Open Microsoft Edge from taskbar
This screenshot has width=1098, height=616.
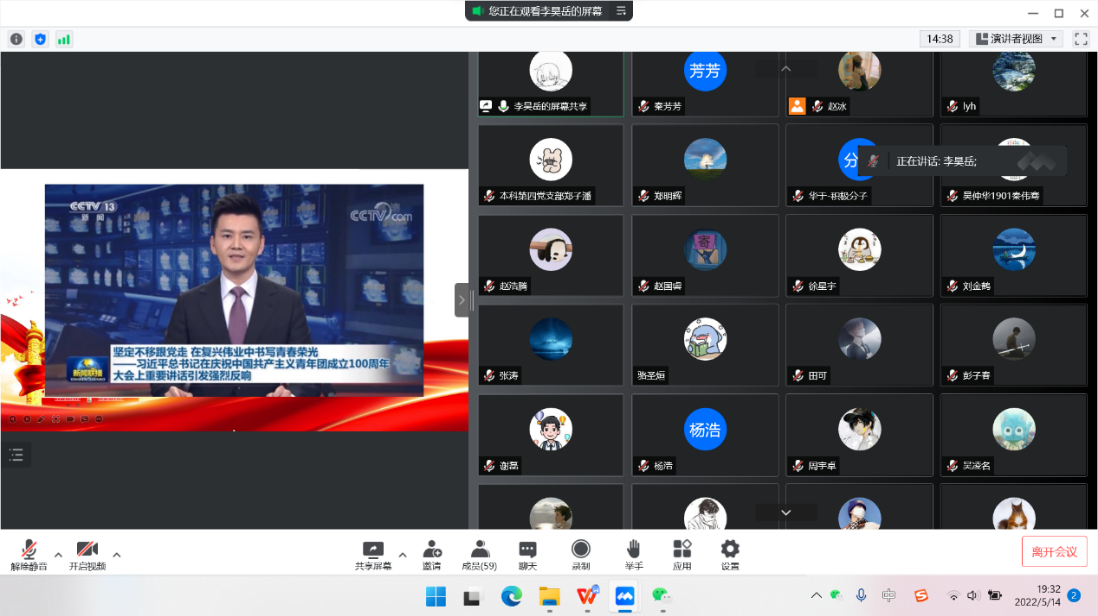click(x=511, y=596)
